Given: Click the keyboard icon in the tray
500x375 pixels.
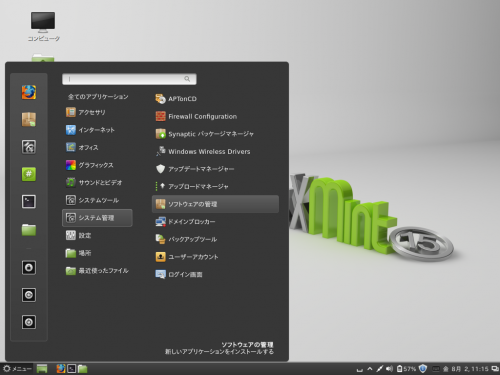Looking at the screenshot, I should click(x=436, y=369).
